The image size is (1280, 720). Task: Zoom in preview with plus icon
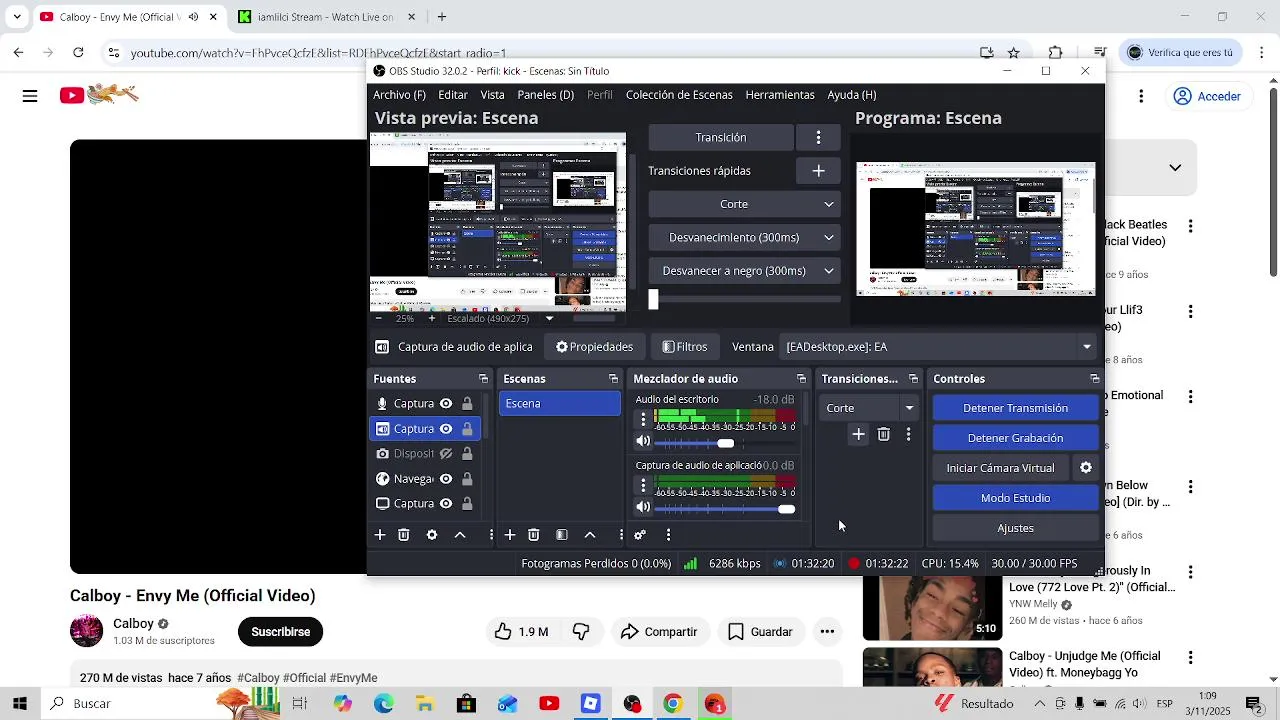(x=432, y=318)
